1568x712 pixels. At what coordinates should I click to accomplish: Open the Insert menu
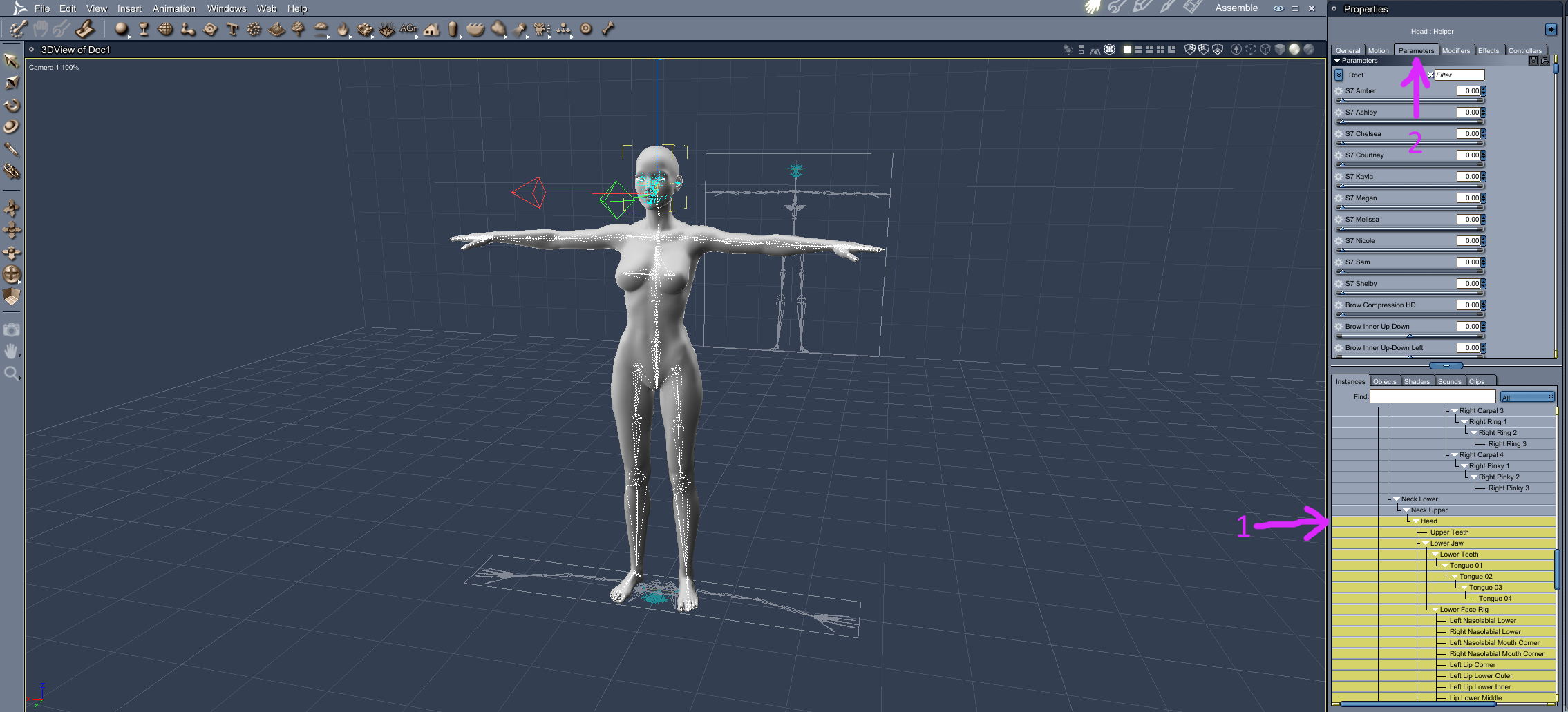point(129,8)
